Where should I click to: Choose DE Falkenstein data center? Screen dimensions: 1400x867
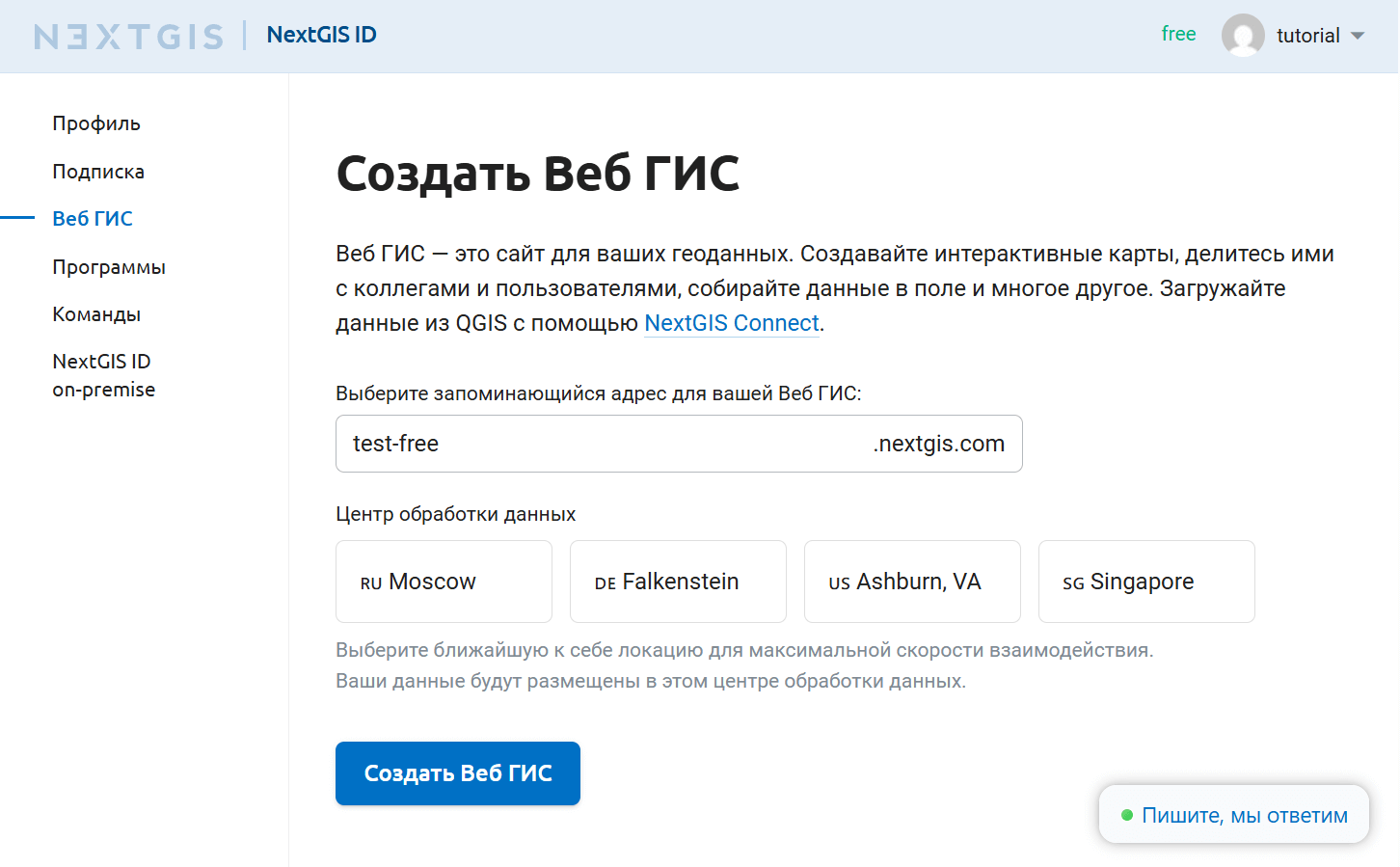pos(678,582)
